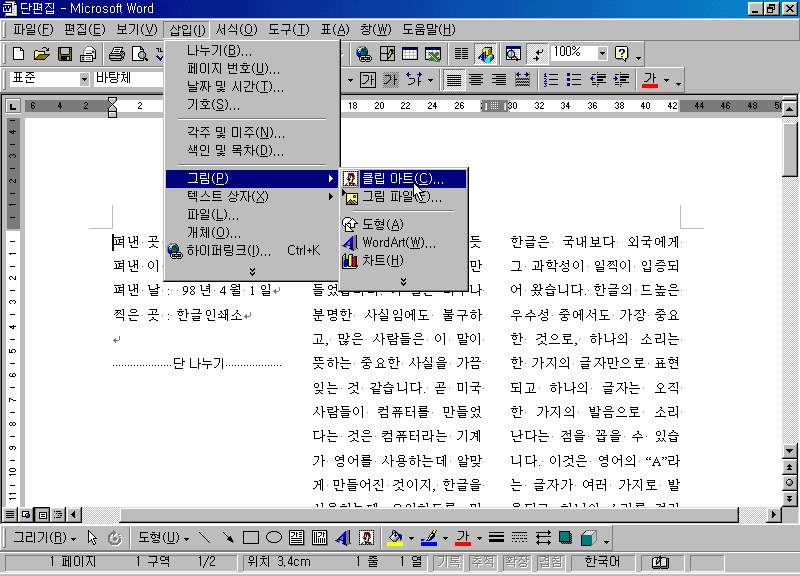The image size is (800, 576).
Task: Open the 표준 style dropdown
Action: pyautogui.click(x=84, y=79)
